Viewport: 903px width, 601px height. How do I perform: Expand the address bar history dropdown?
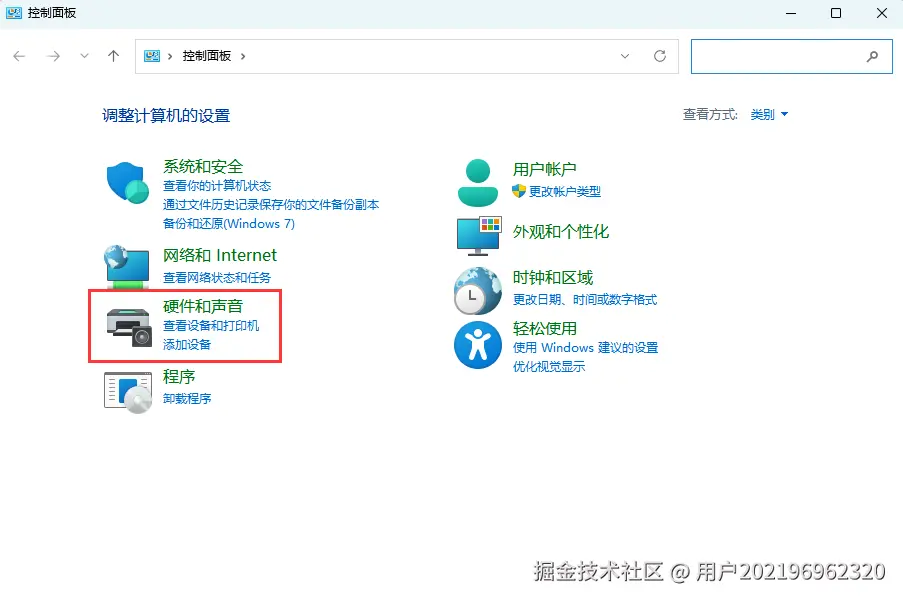[625, 56]
